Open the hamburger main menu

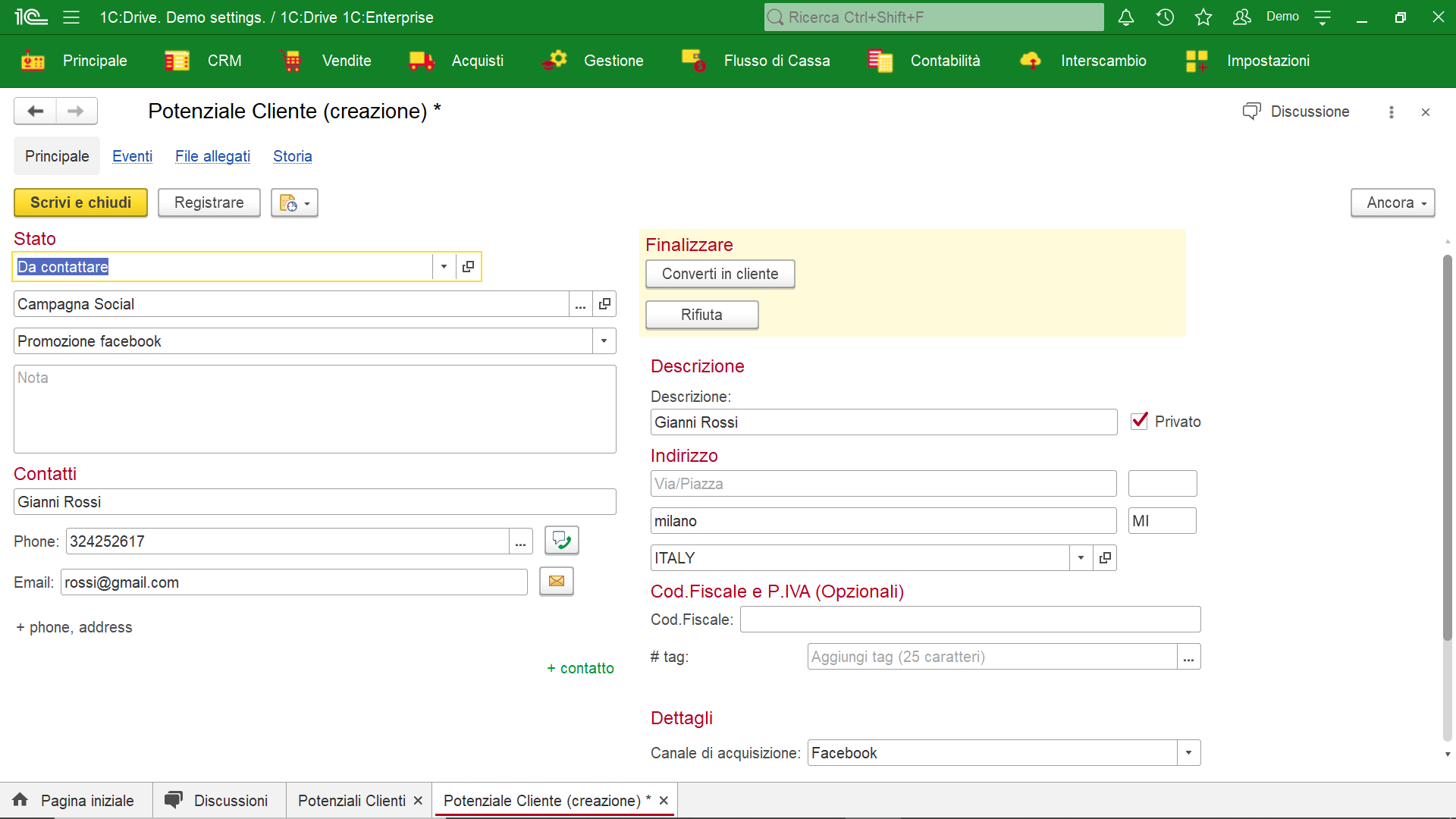pyautogui.click(x=71, y=17)
